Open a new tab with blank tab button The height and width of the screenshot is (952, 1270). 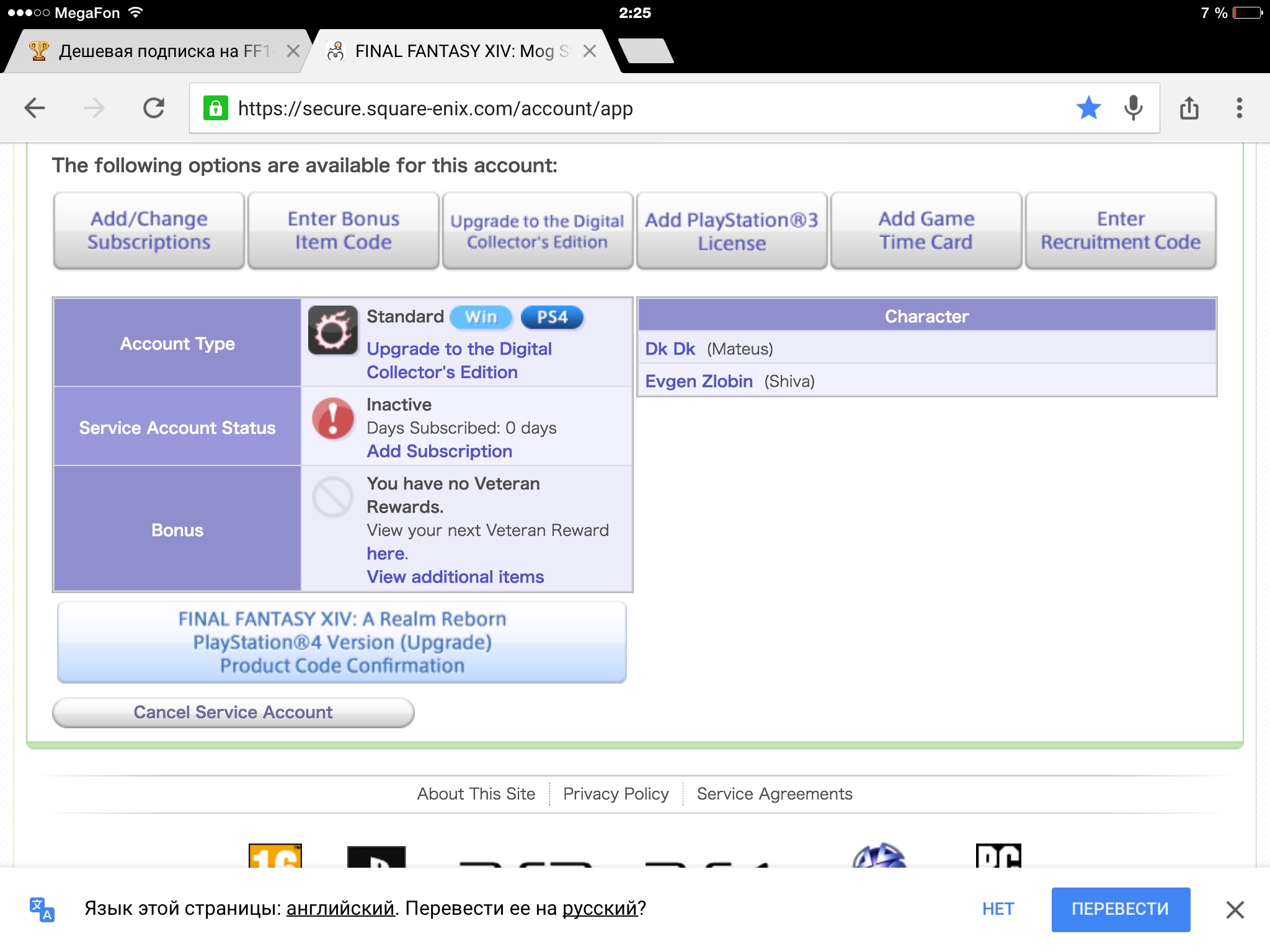[646, 51]
